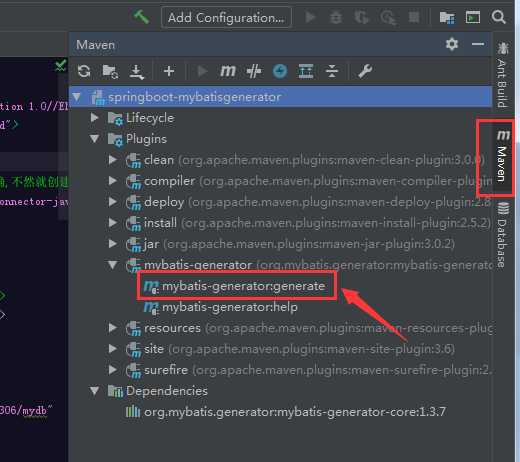
Task: Click the Search Everywhere magnifier
Action: pyautogui.click(x=499, y=17)
